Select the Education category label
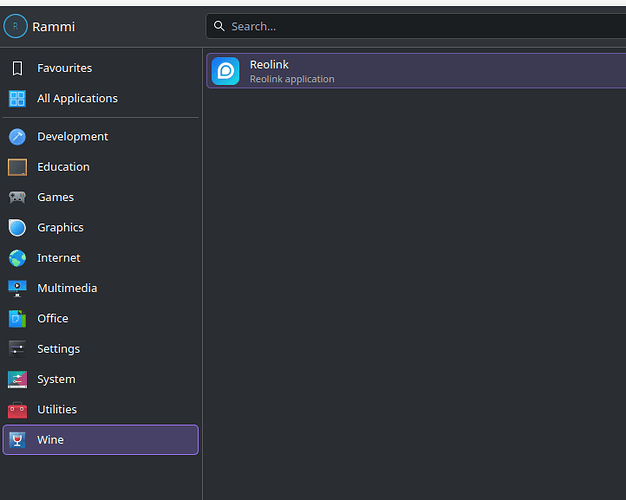626x500 pixels. click(63, 167)
